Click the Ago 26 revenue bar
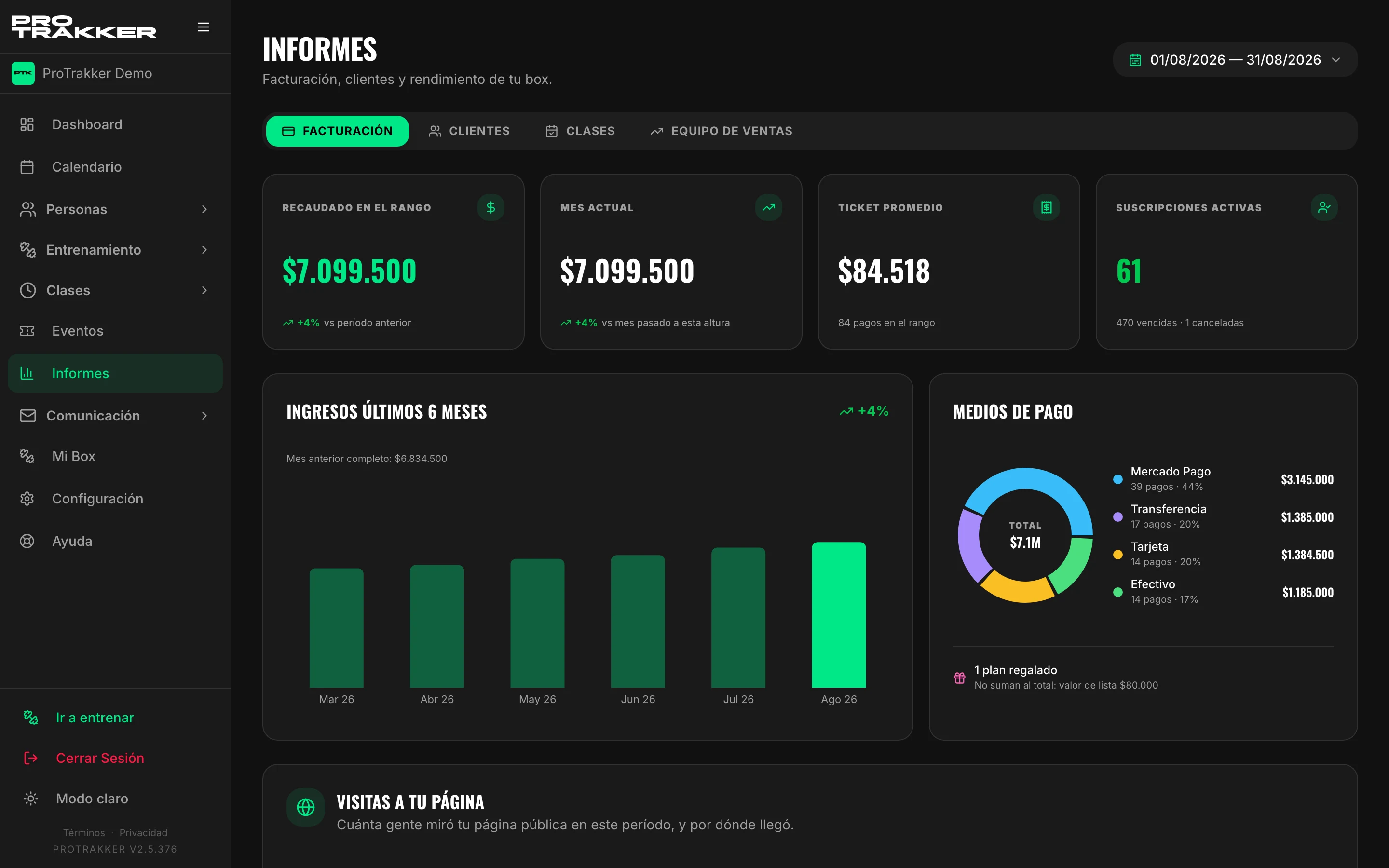 coord(839,615)
